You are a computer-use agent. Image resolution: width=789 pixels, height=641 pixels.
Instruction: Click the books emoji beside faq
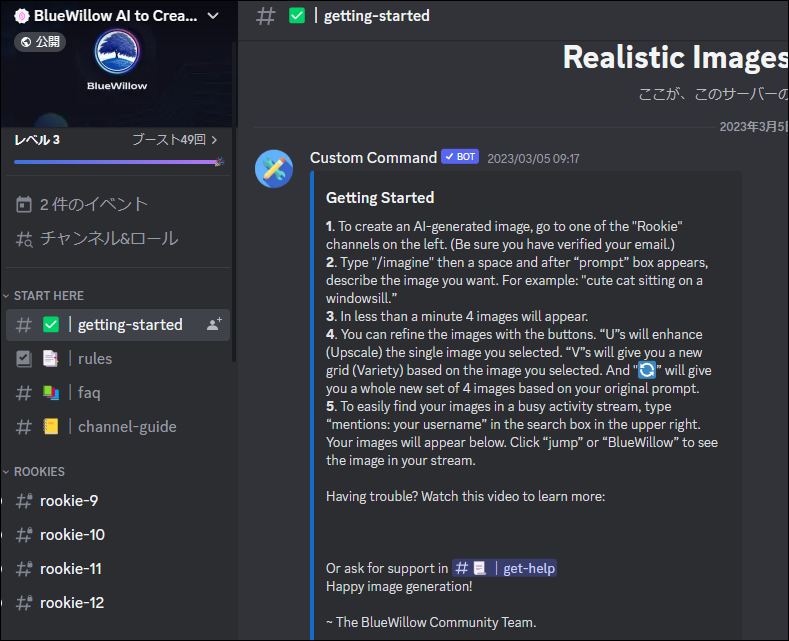51,392
